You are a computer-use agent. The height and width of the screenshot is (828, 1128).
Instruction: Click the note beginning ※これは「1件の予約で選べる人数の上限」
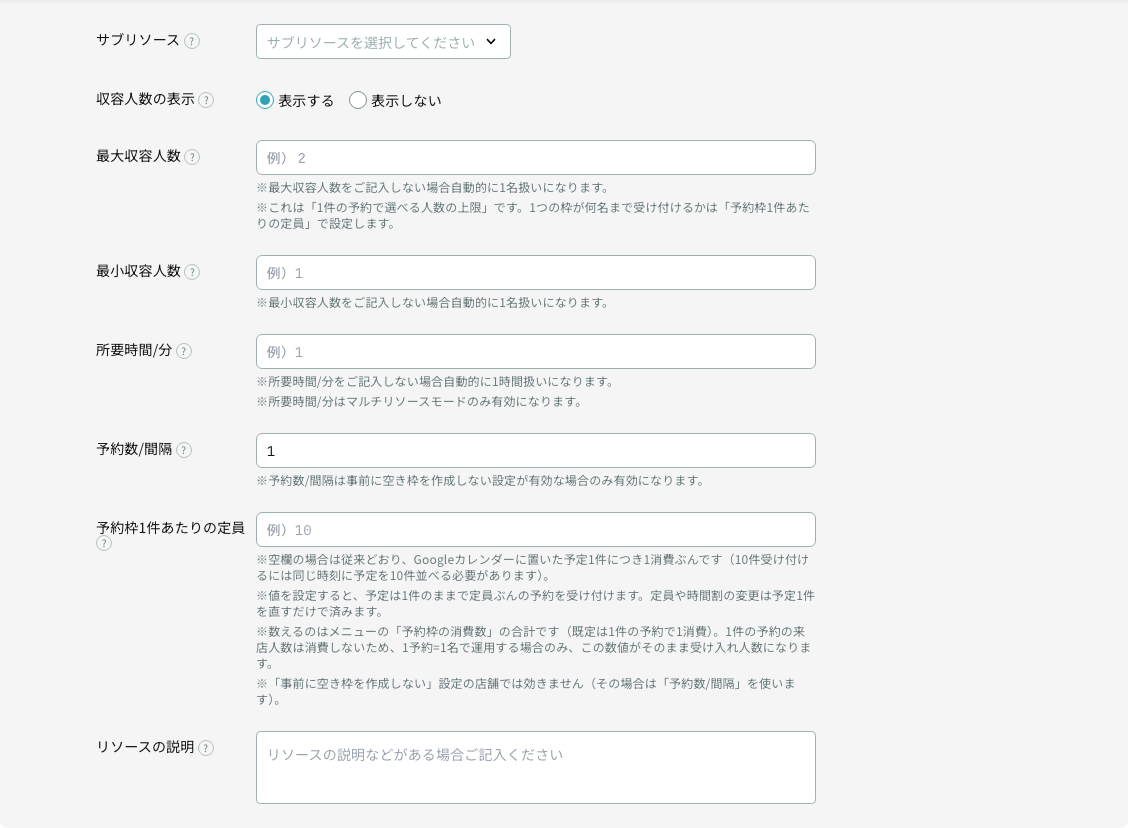pyautogui.click(x=533, y=215)
